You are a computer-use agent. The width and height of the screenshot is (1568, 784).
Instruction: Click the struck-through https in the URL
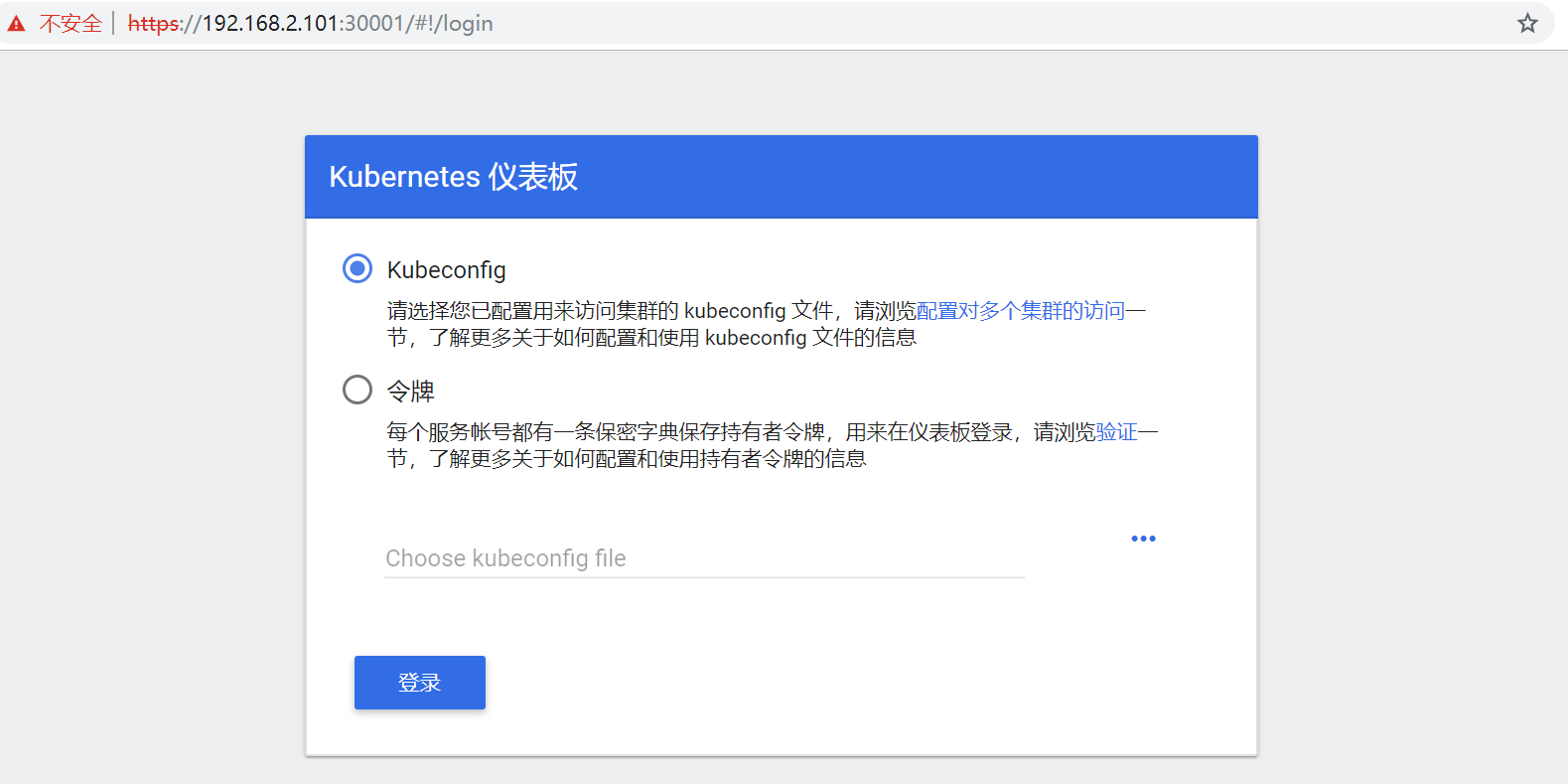[153, 24]
